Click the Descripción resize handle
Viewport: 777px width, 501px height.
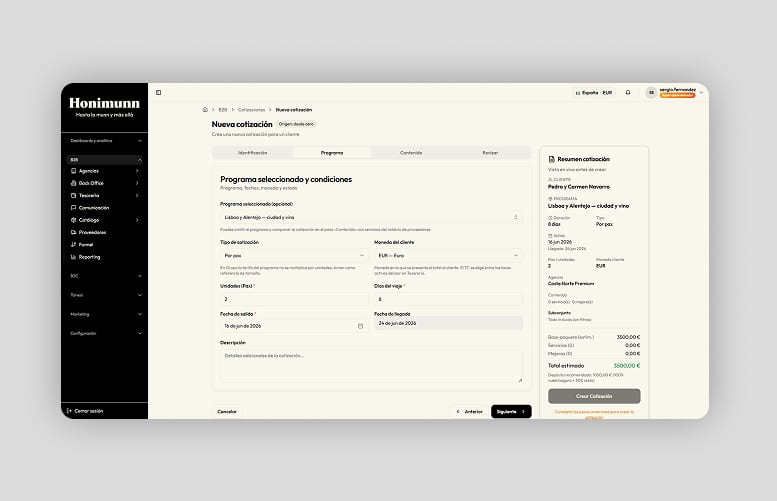click(x=520, y=380)
